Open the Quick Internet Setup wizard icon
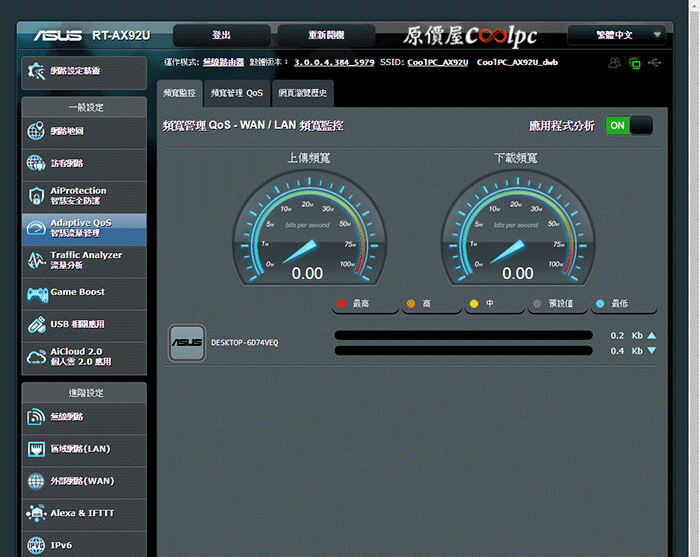Viewport: 700px width, 557px height. [x=36, y=71]
